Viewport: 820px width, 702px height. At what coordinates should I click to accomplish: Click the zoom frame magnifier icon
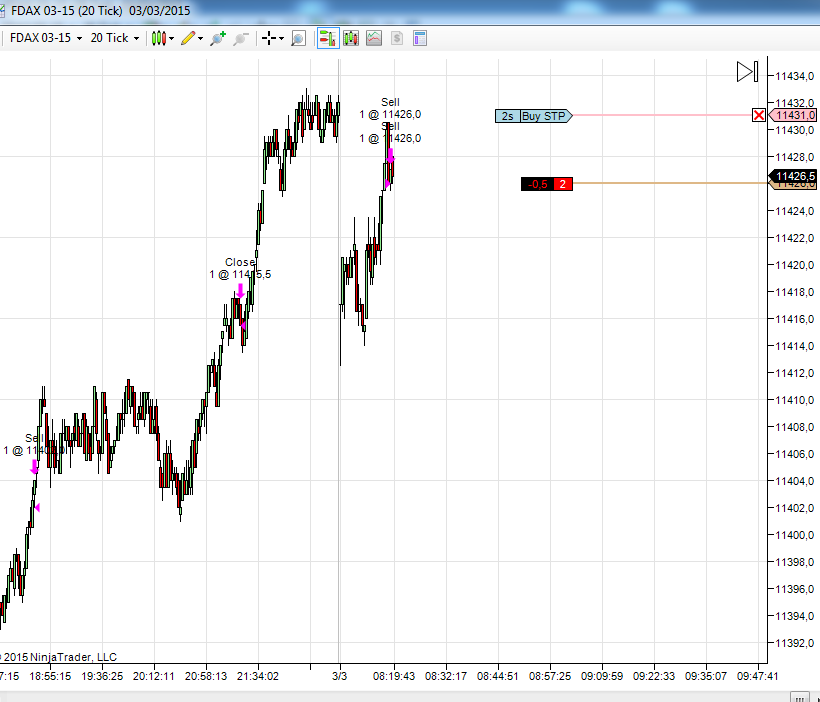298,38
